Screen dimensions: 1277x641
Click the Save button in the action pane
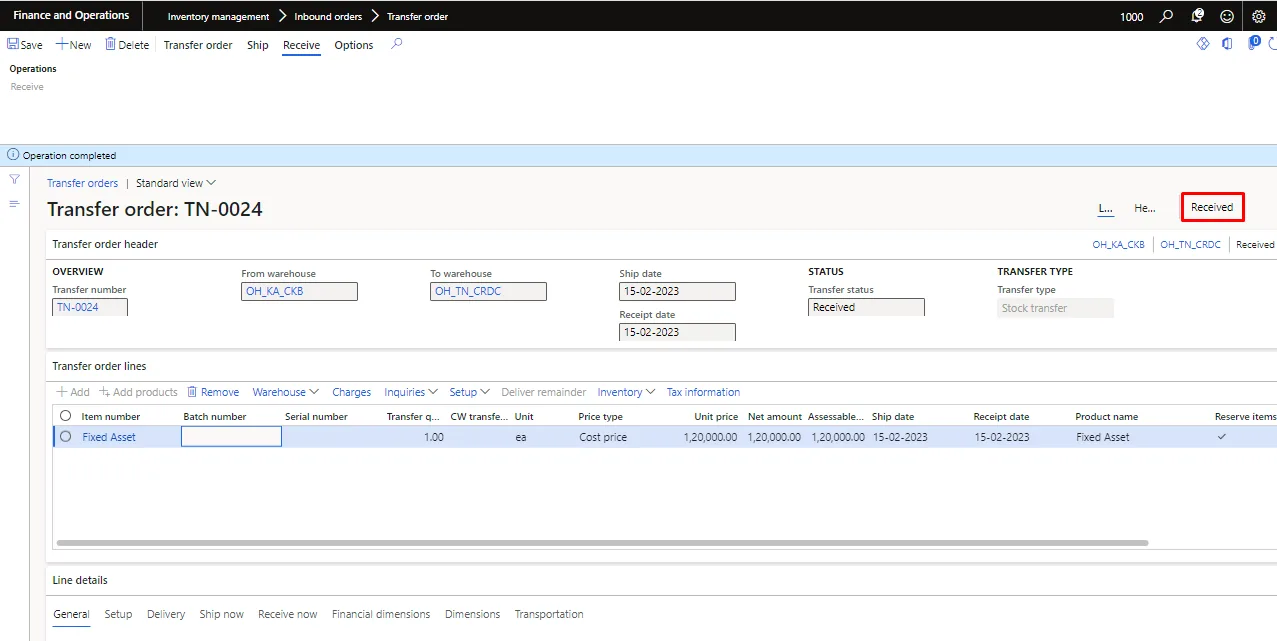pyautogui.click(x=25, y=45)
